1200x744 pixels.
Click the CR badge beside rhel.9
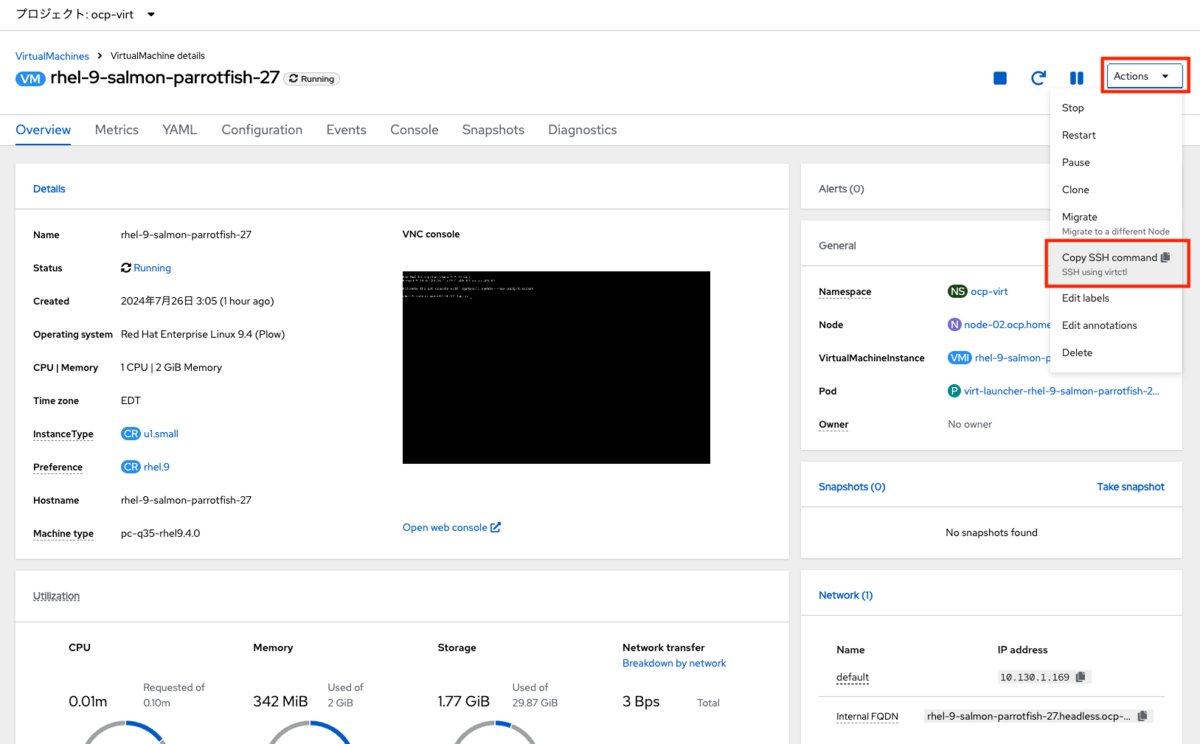[130, 467]
